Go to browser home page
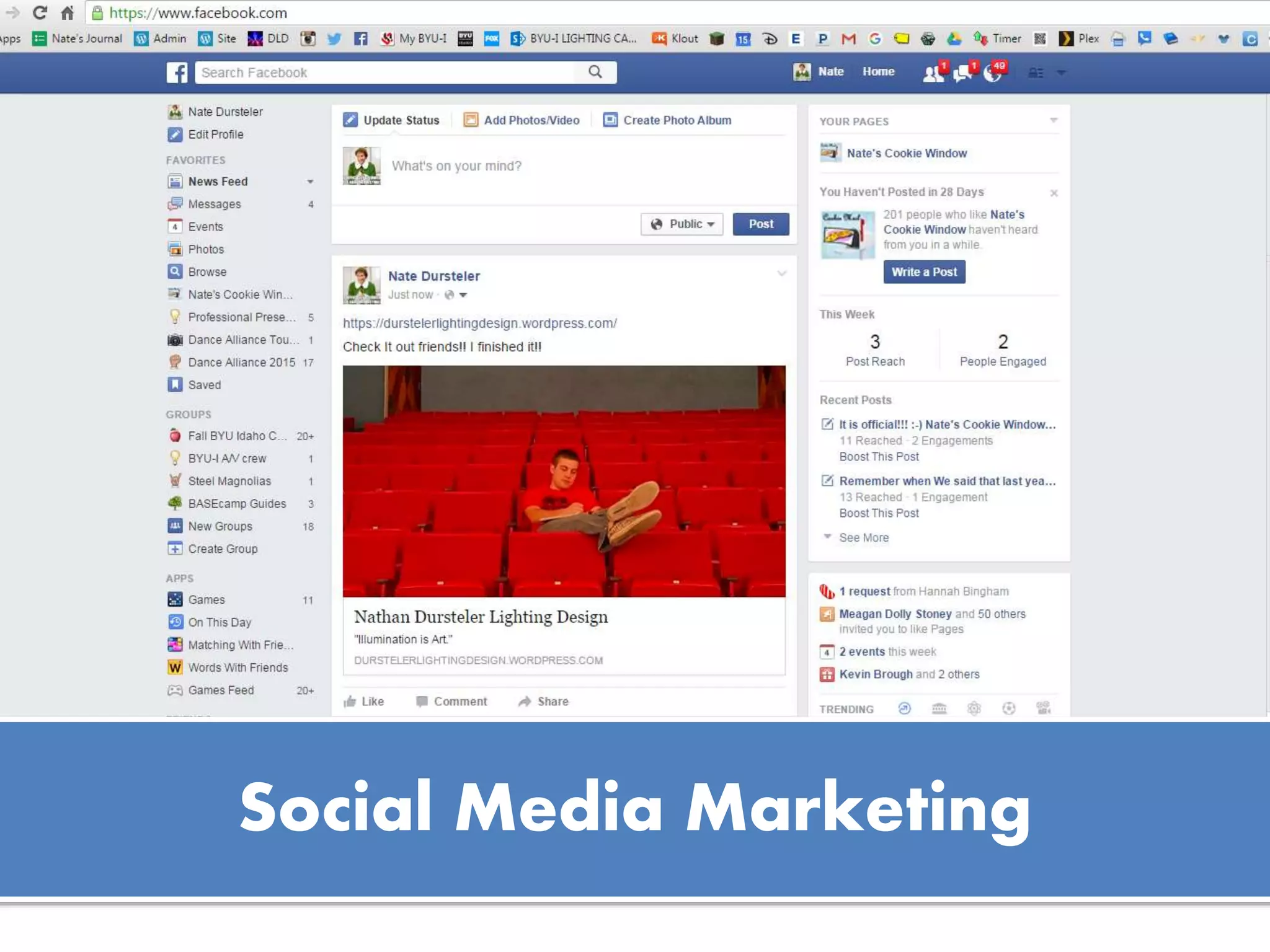Viewport: 1270px width, 952px height. click(68, 12)
